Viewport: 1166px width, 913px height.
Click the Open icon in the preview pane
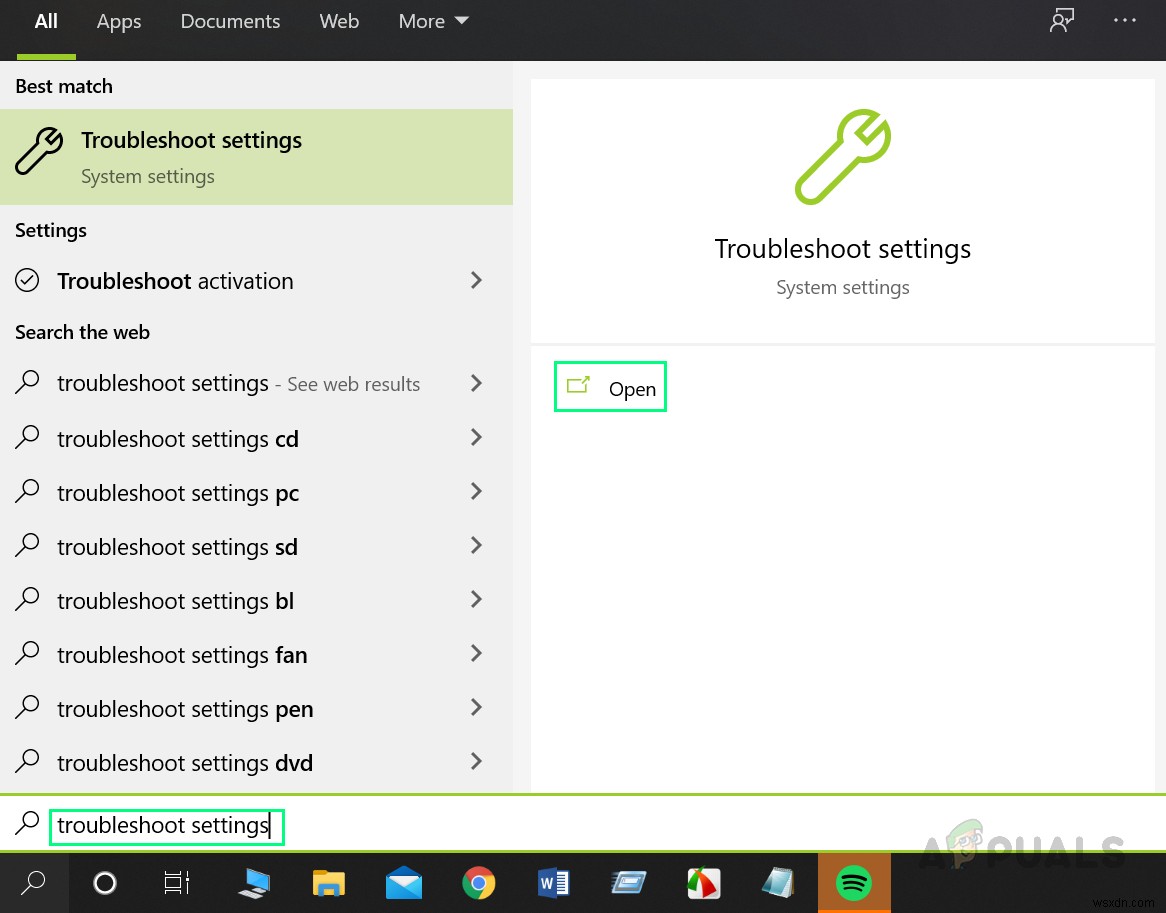(578, 385)
